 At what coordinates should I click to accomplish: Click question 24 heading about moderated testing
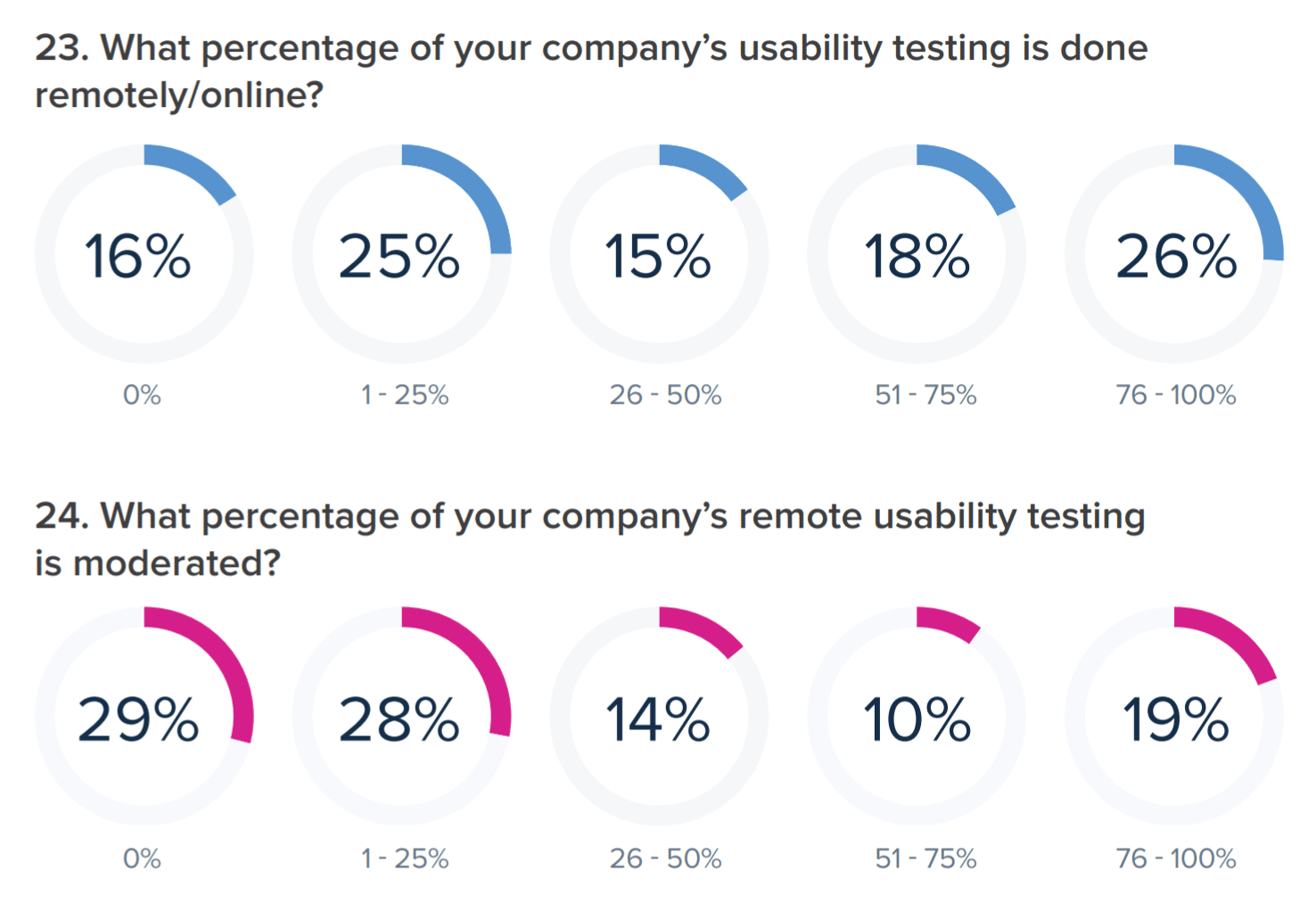tap(588, 539)
